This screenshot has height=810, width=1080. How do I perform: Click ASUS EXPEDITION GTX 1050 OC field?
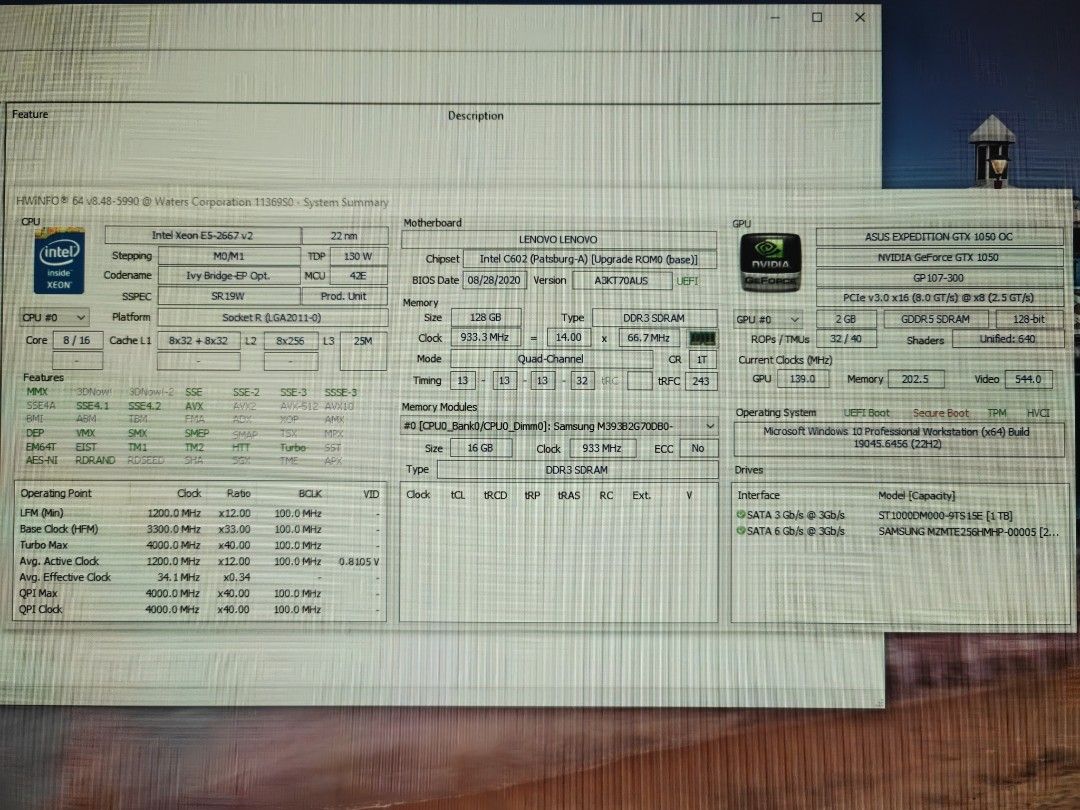pos(939,237)
